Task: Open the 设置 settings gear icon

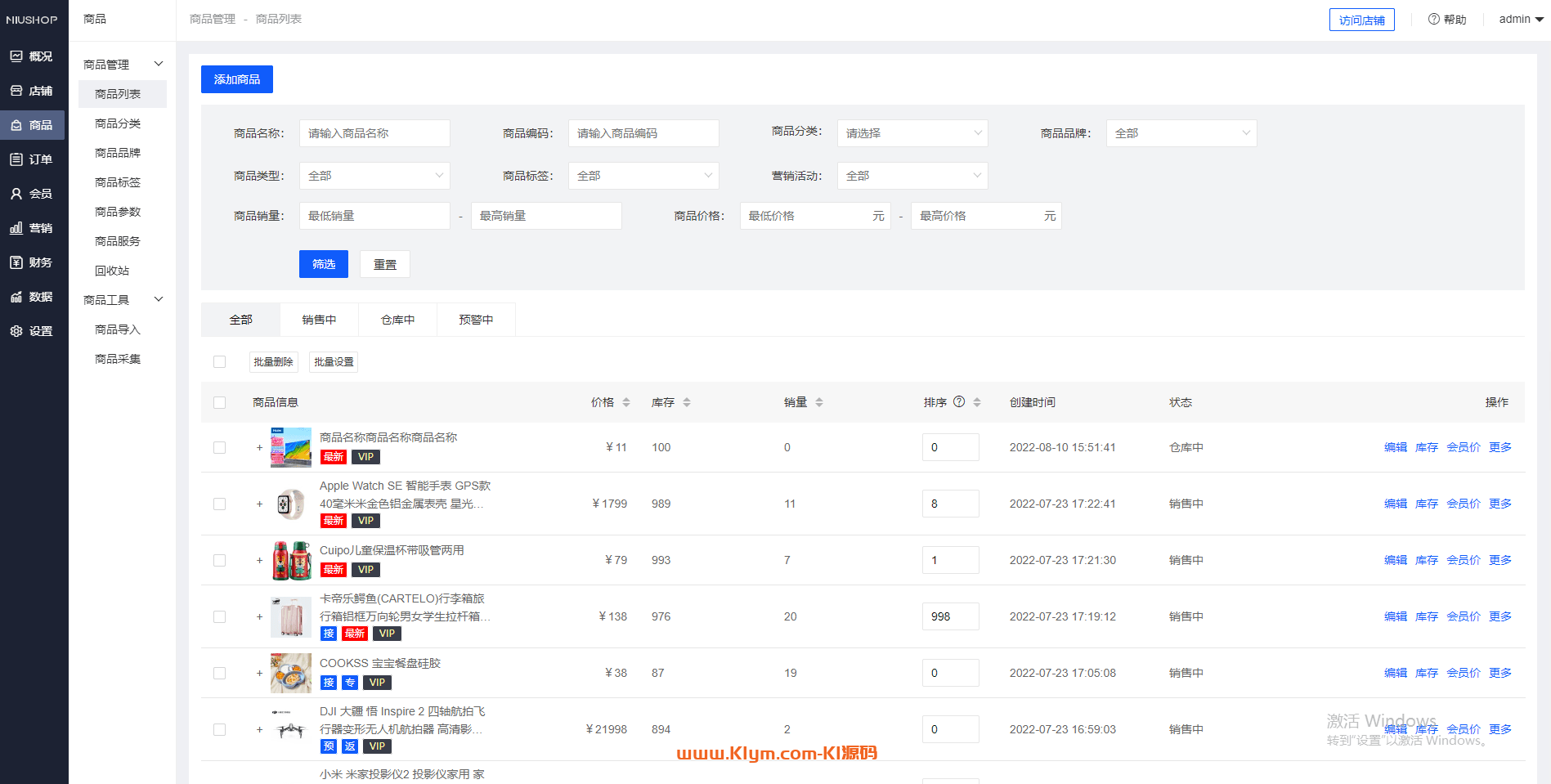Action: click(16, 331)
